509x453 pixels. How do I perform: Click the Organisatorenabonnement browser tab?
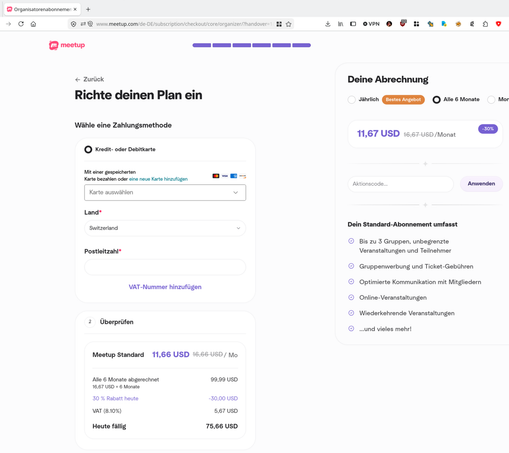pyautogui.click(x=42, y=9)
